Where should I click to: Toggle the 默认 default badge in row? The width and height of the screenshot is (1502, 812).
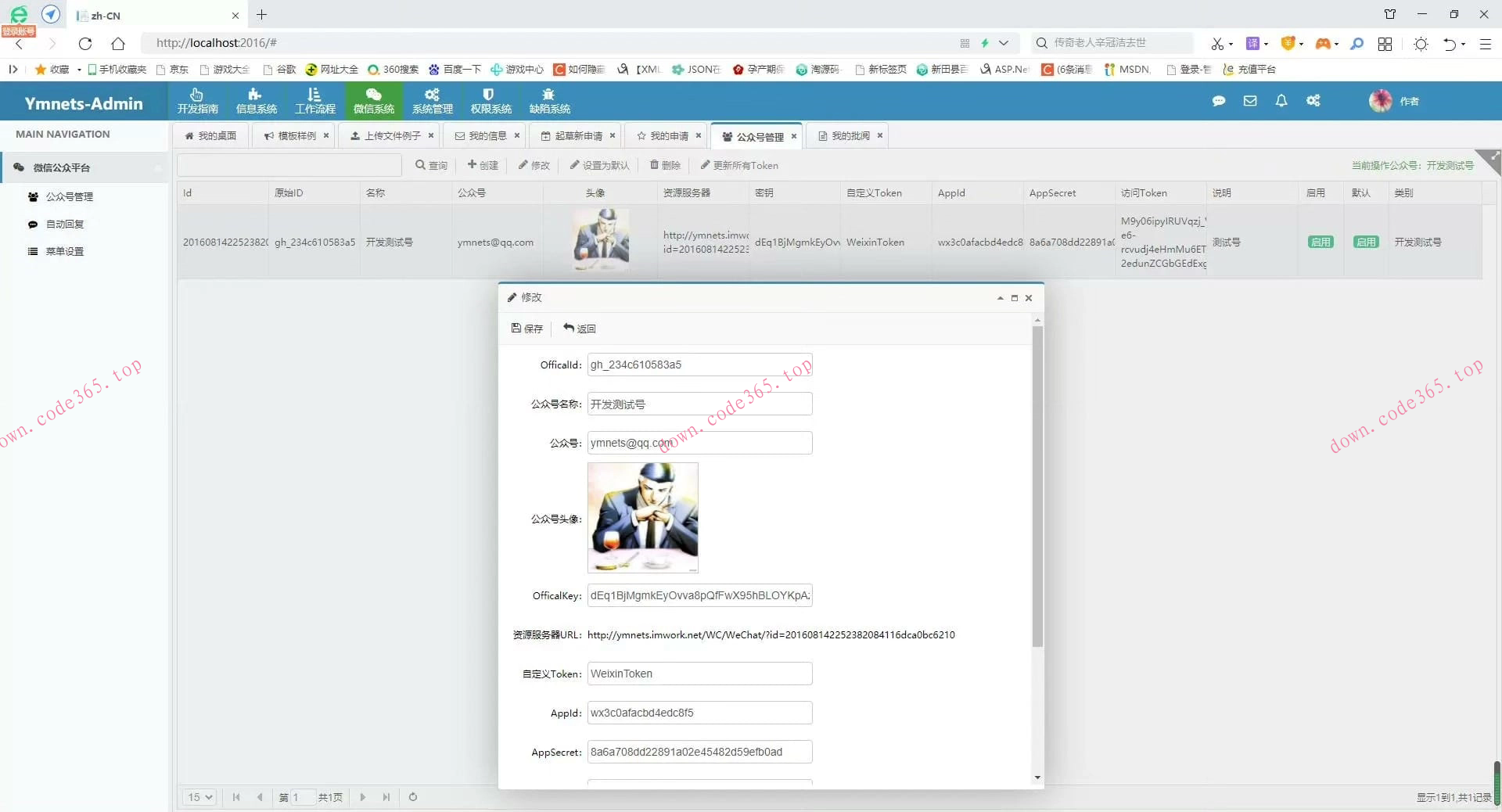[x=1365, y=243]
